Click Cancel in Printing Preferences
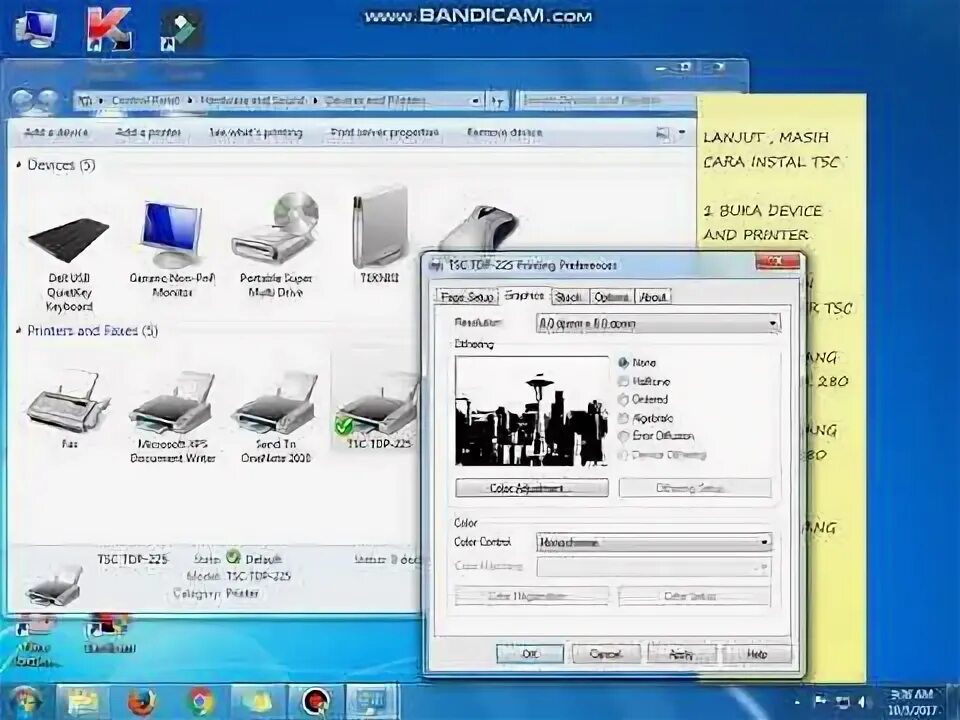This screenshot has height=720, width=960. click(605, 654)
